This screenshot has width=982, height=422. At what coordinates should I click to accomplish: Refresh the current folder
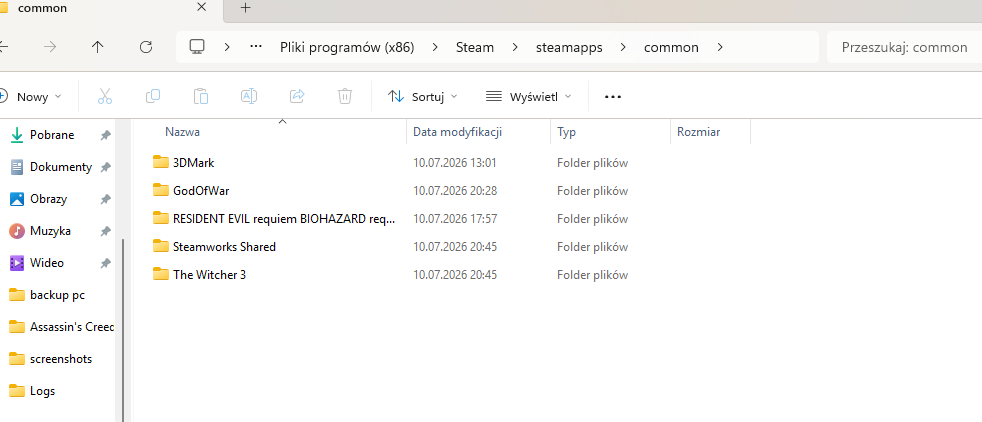pyautogui.click(x=146, y=47)
